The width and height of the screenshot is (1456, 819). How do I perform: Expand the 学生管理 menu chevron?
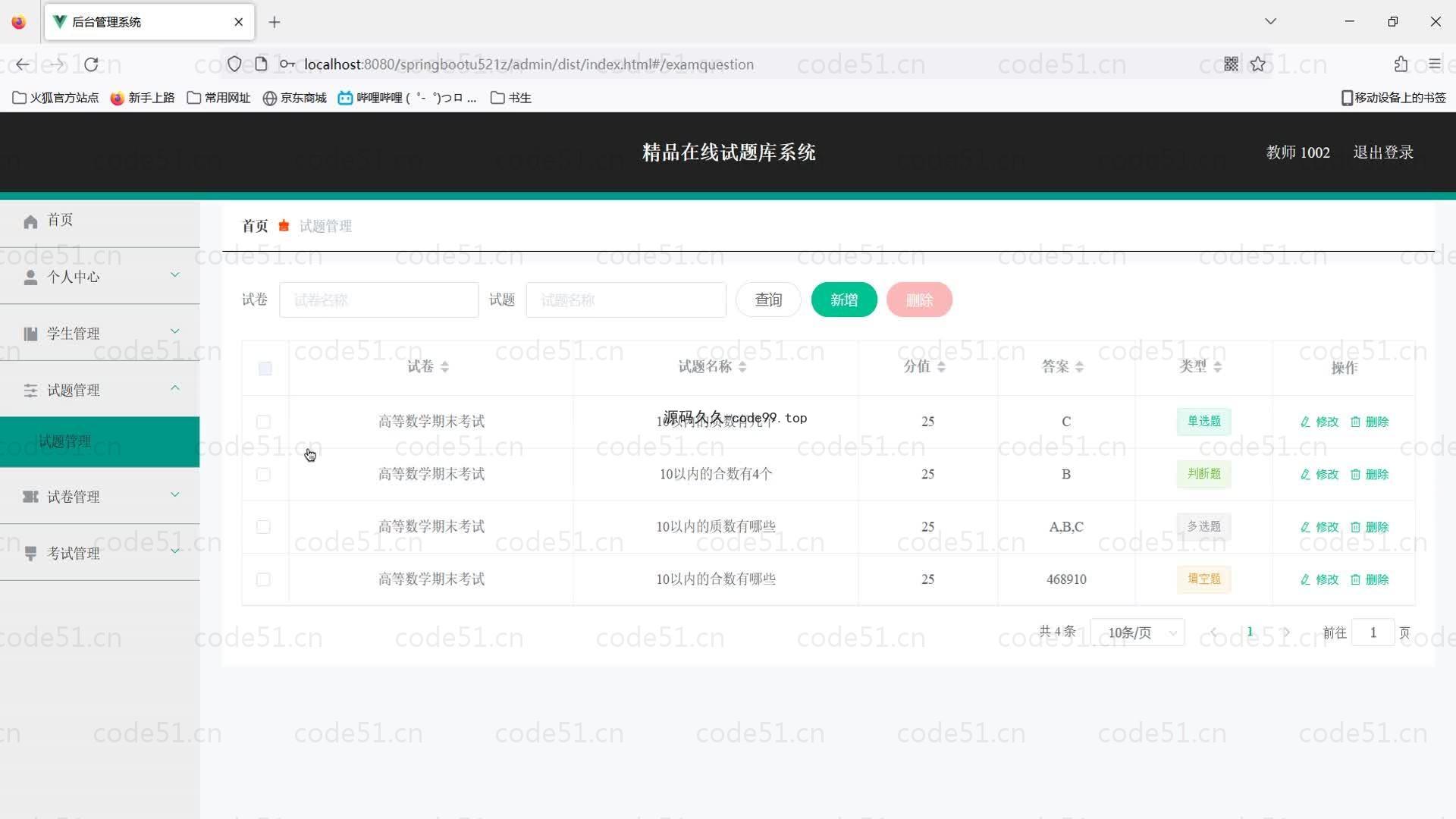[175, 331]
